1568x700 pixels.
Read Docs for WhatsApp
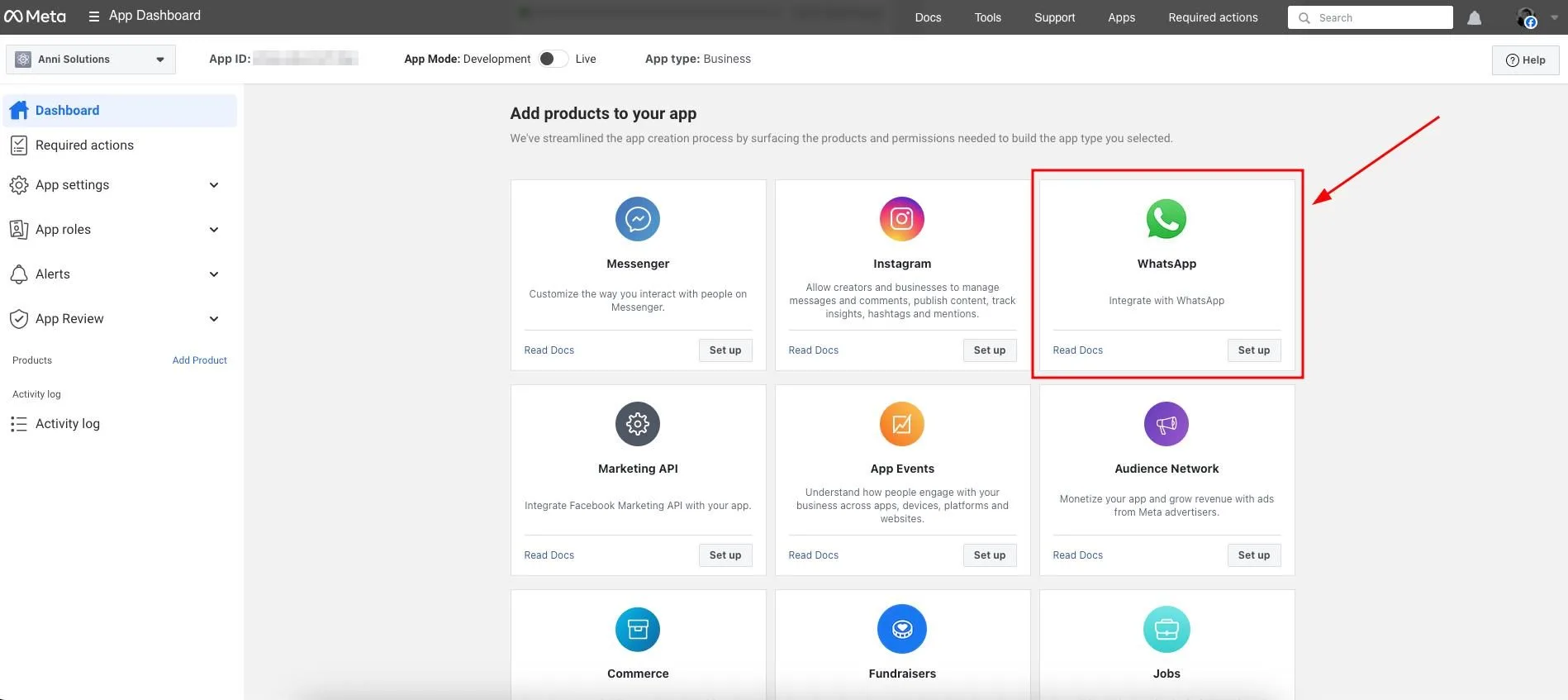click(1078, 350)
